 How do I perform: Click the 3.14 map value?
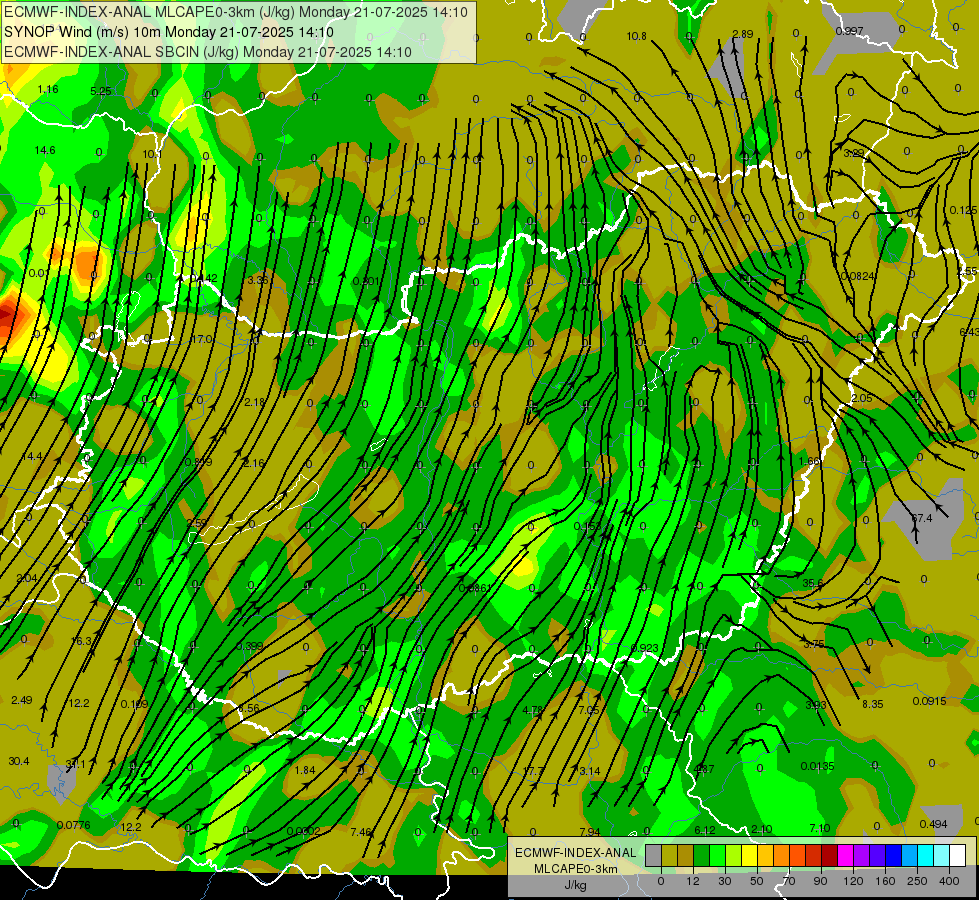[589, 771]
